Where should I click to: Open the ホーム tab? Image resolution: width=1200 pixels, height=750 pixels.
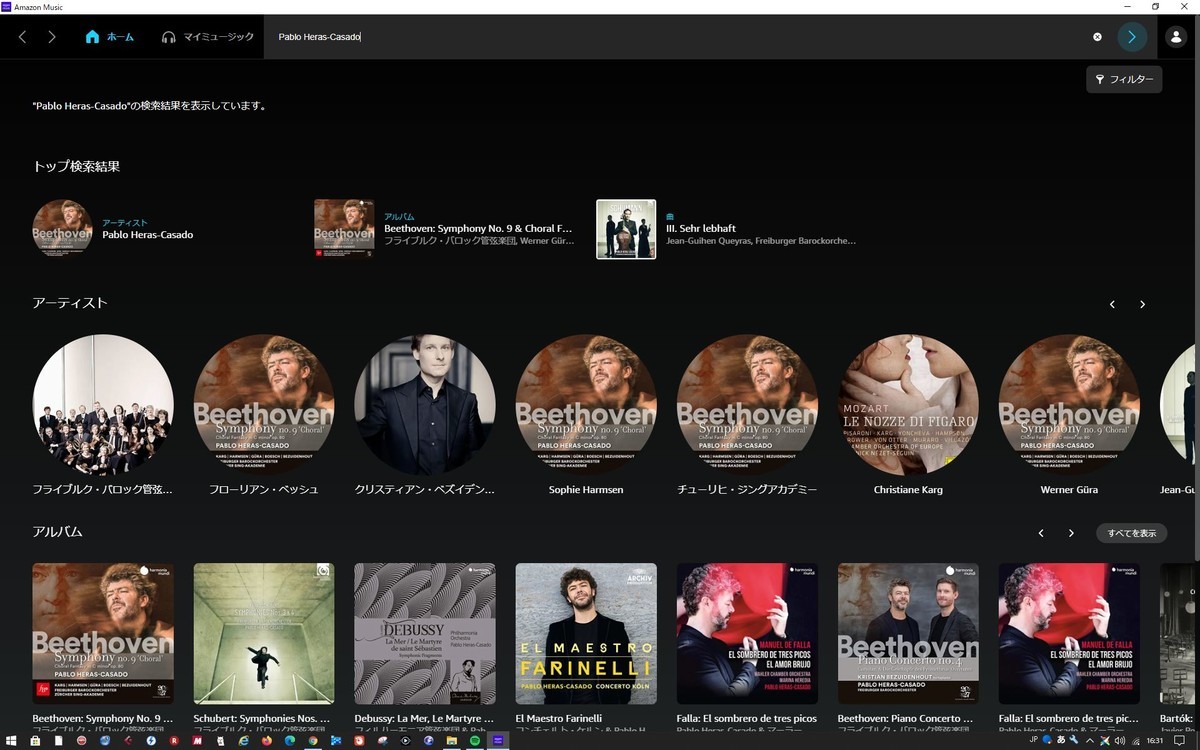[x=110, y=37]
